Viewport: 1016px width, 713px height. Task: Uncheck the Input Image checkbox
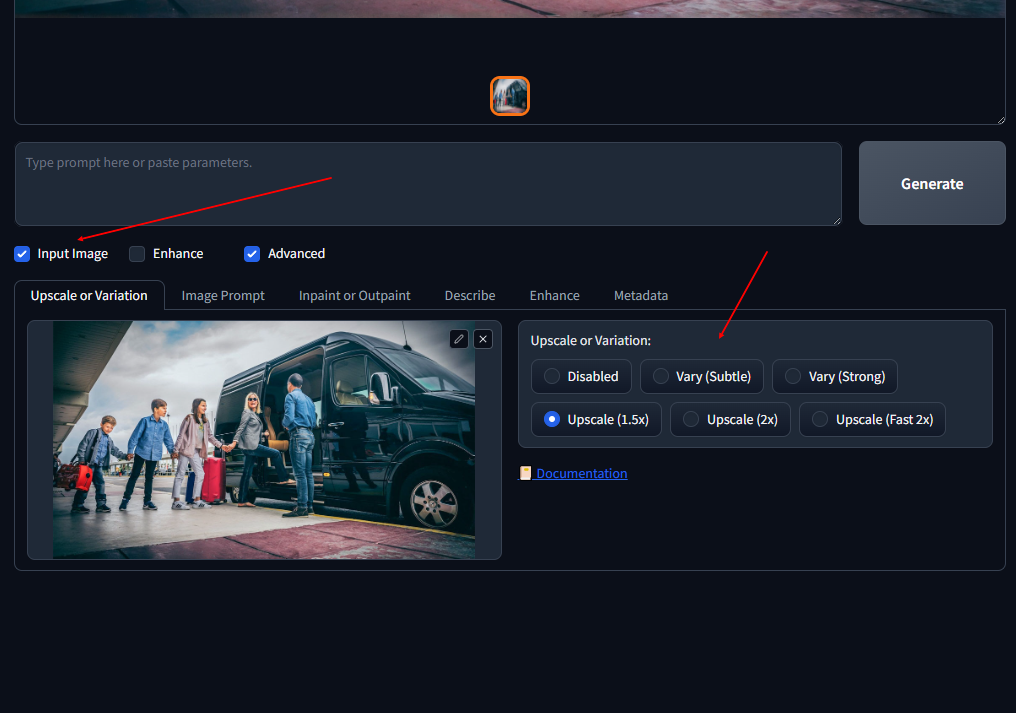click(22, 254)
